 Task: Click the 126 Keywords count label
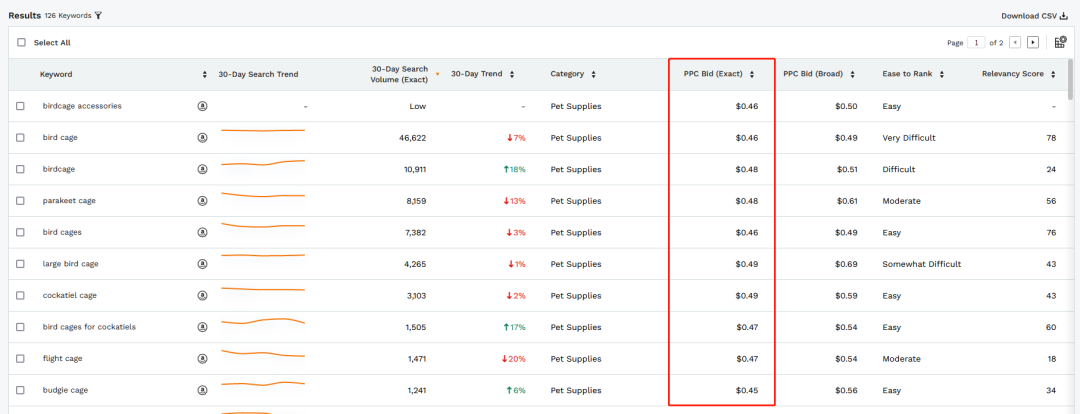coord(68,16)
